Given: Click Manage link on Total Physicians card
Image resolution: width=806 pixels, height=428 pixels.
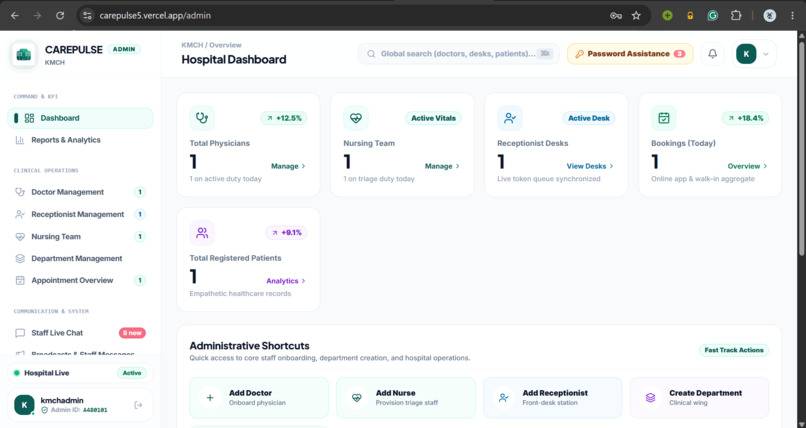Looking at the screenshot, I should pyautogui.click(x=288, y=166).
